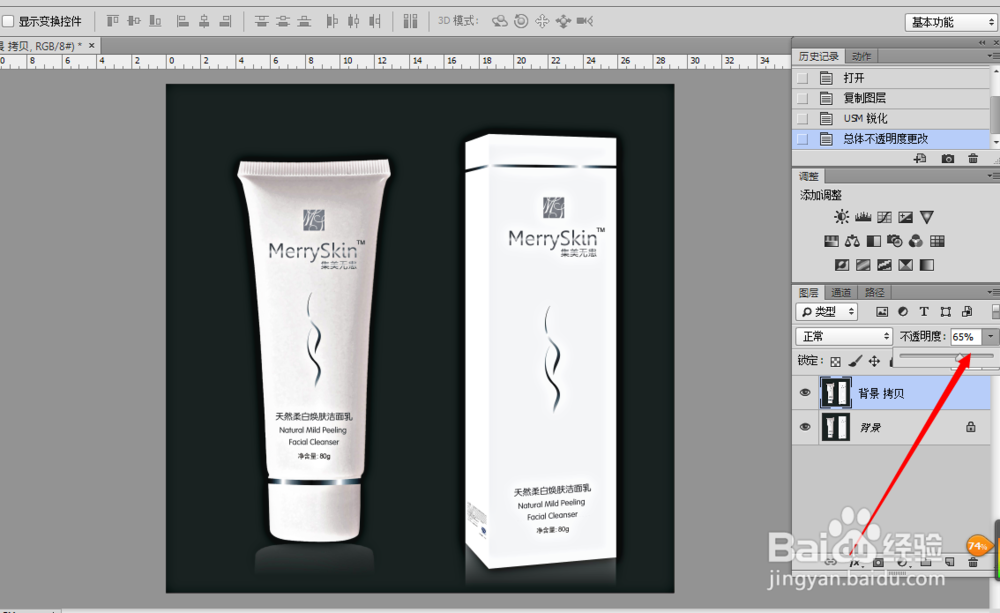The height and width of the screenshot is (613, 1000).
Task: Hide the 背景 layer
Action: [805, 427]
